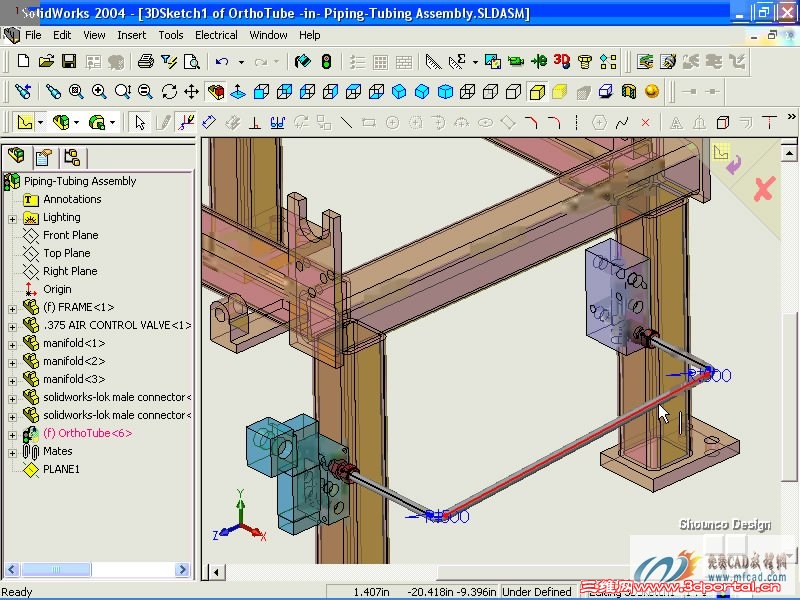Select the Line sketch tool

[346, 122]
